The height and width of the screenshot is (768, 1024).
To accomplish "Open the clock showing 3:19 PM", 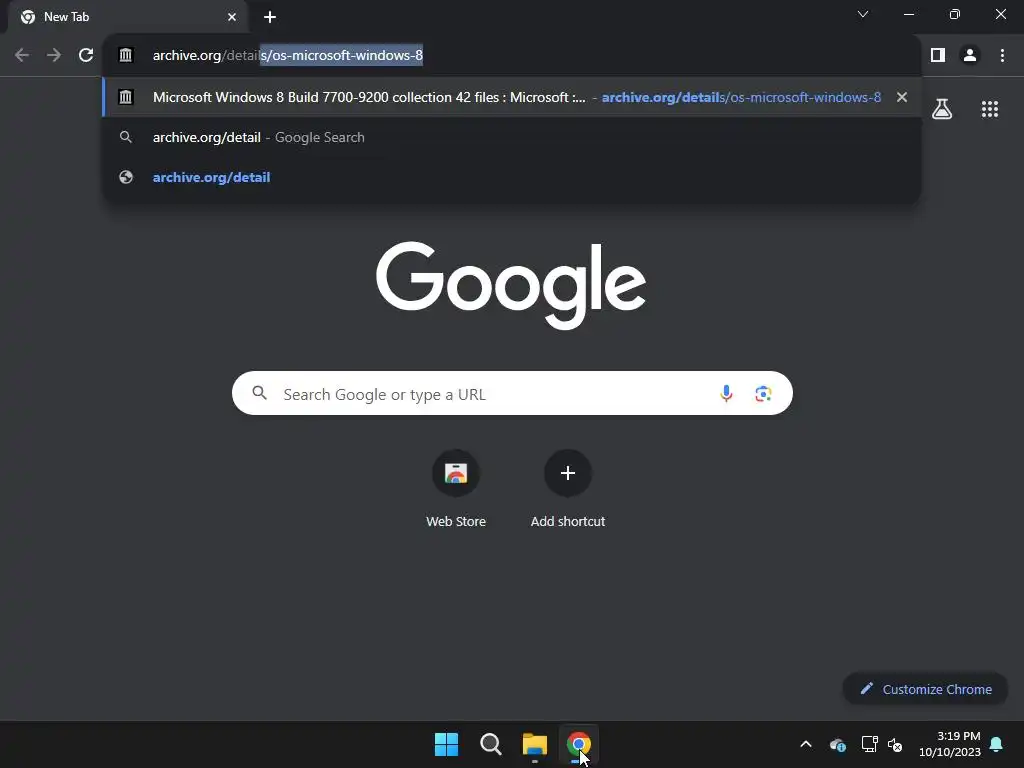I will [950, 744].
